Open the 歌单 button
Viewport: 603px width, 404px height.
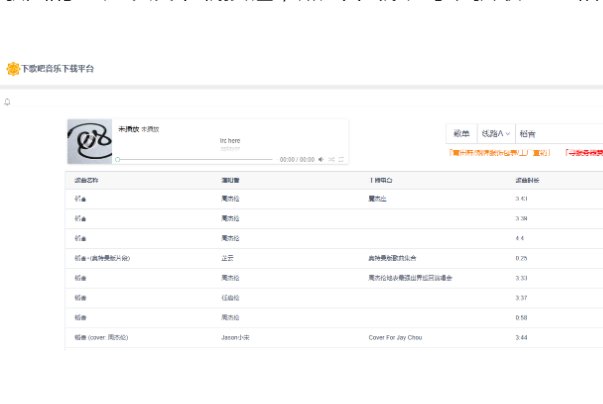coord(461,133)
